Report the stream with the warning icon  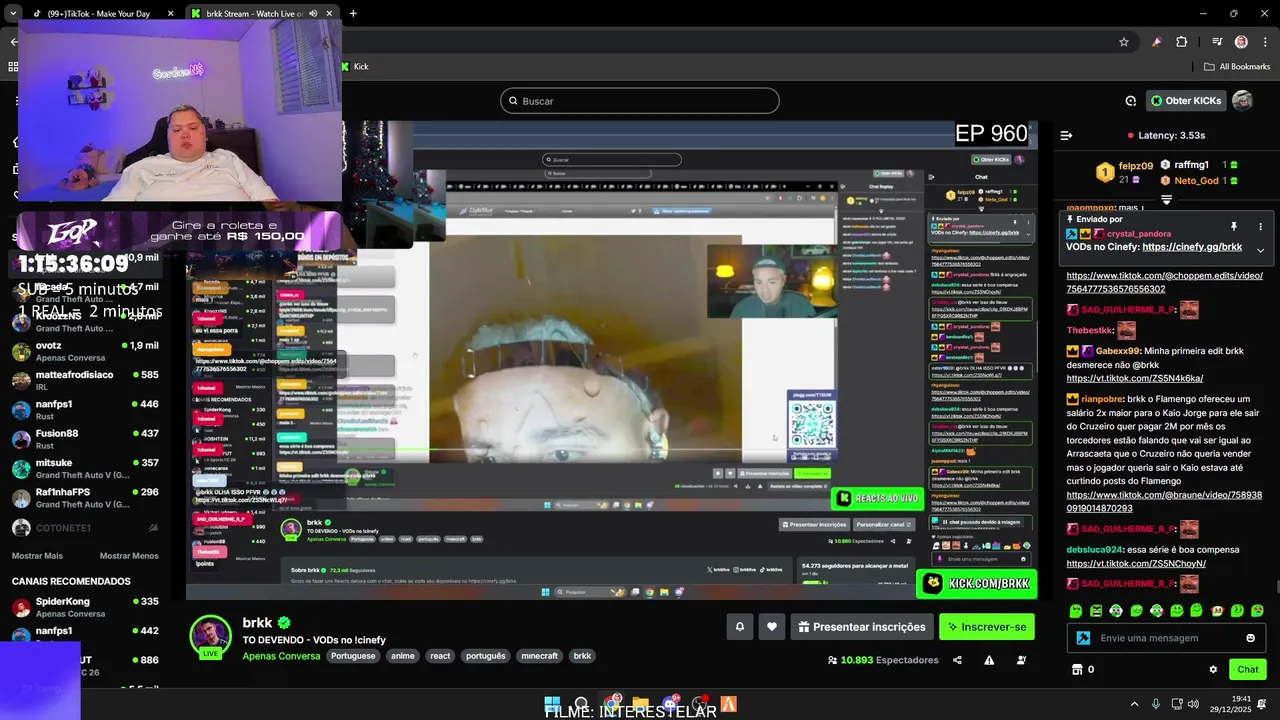[x=989, y=660]
